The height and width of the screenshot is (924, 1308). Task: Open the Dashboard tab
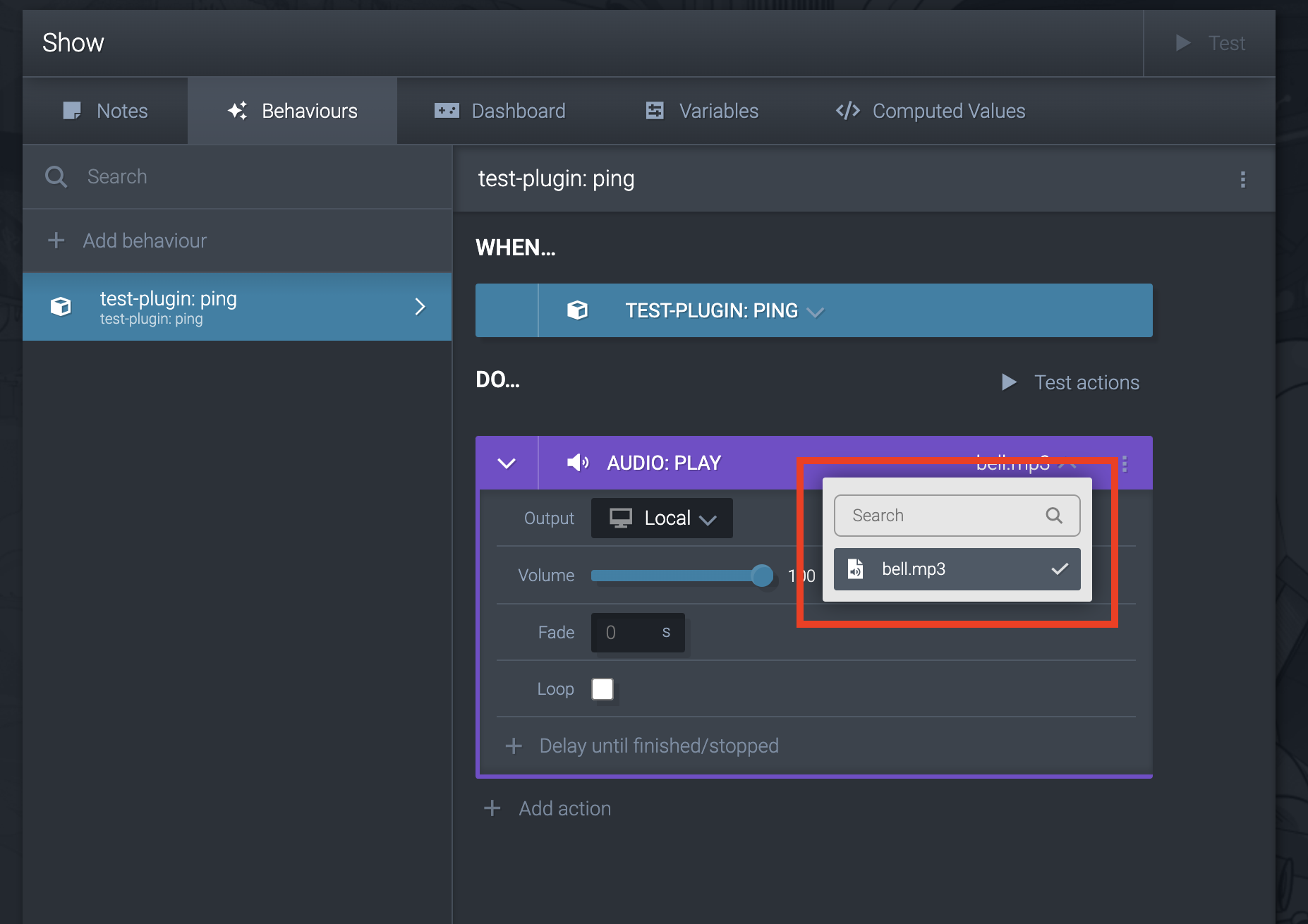click(x=499, y=111)
